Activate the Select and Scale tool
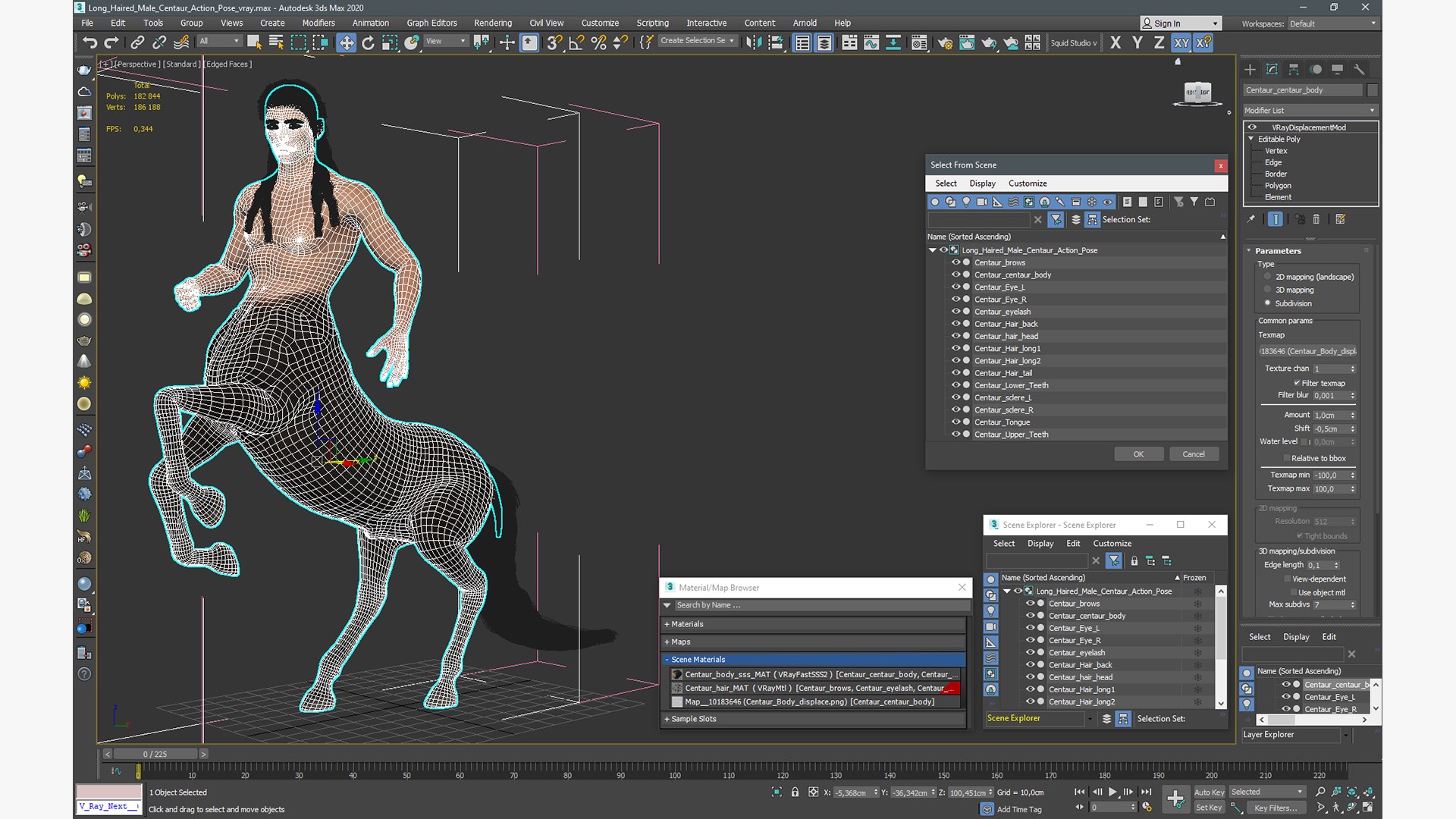1456x819 pixels. click(390, 42)
